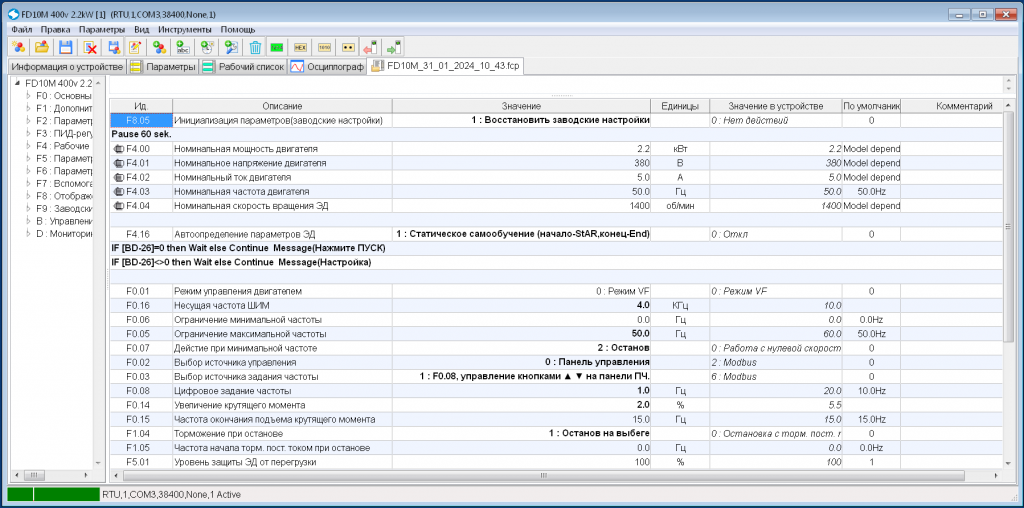1024x508 pixels.
Task: Expand the F4 : Рабочие tree node
Action: 29,146
